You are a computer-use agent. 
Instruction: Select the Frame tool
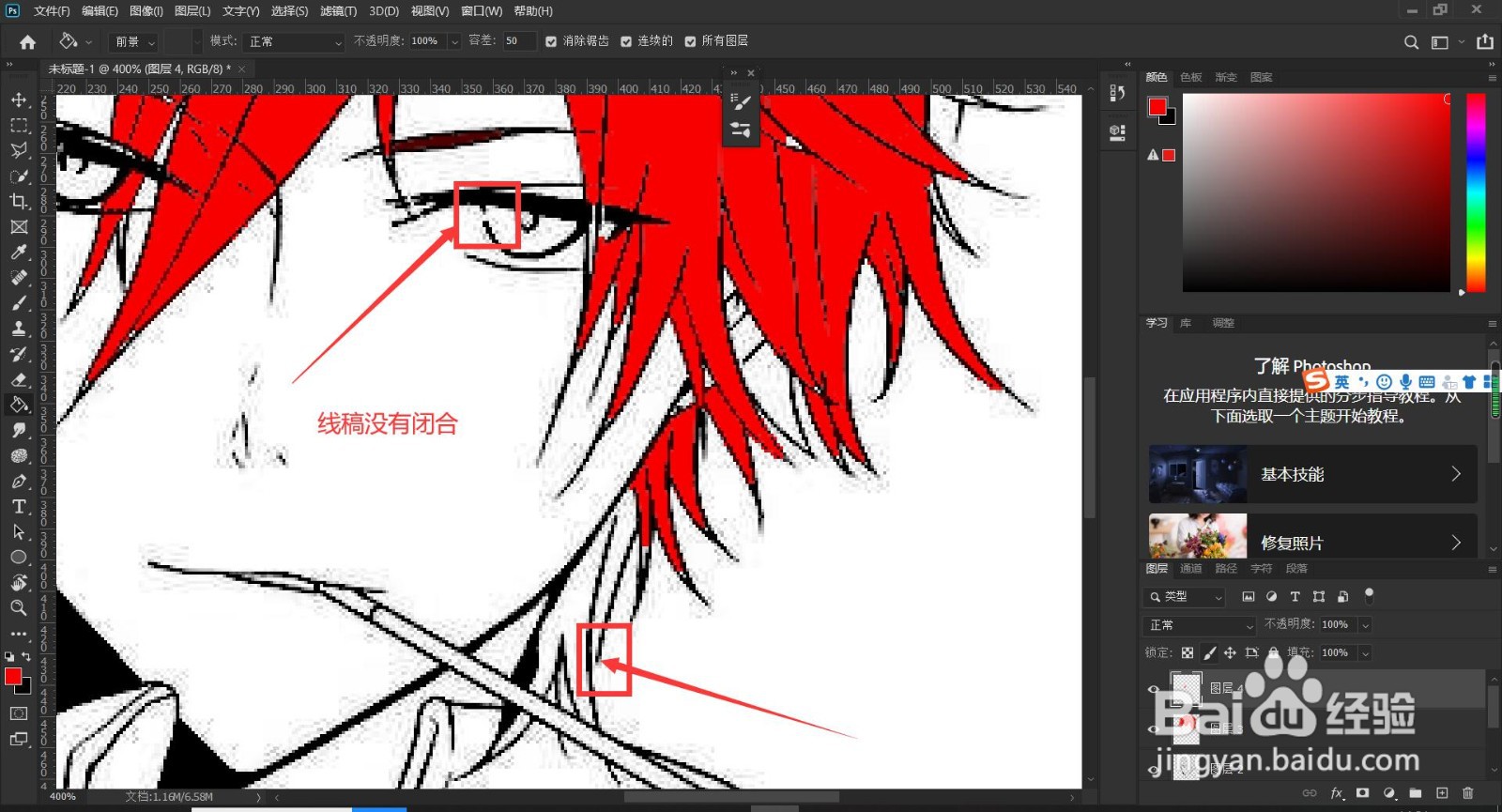click(x=19, y=226)
